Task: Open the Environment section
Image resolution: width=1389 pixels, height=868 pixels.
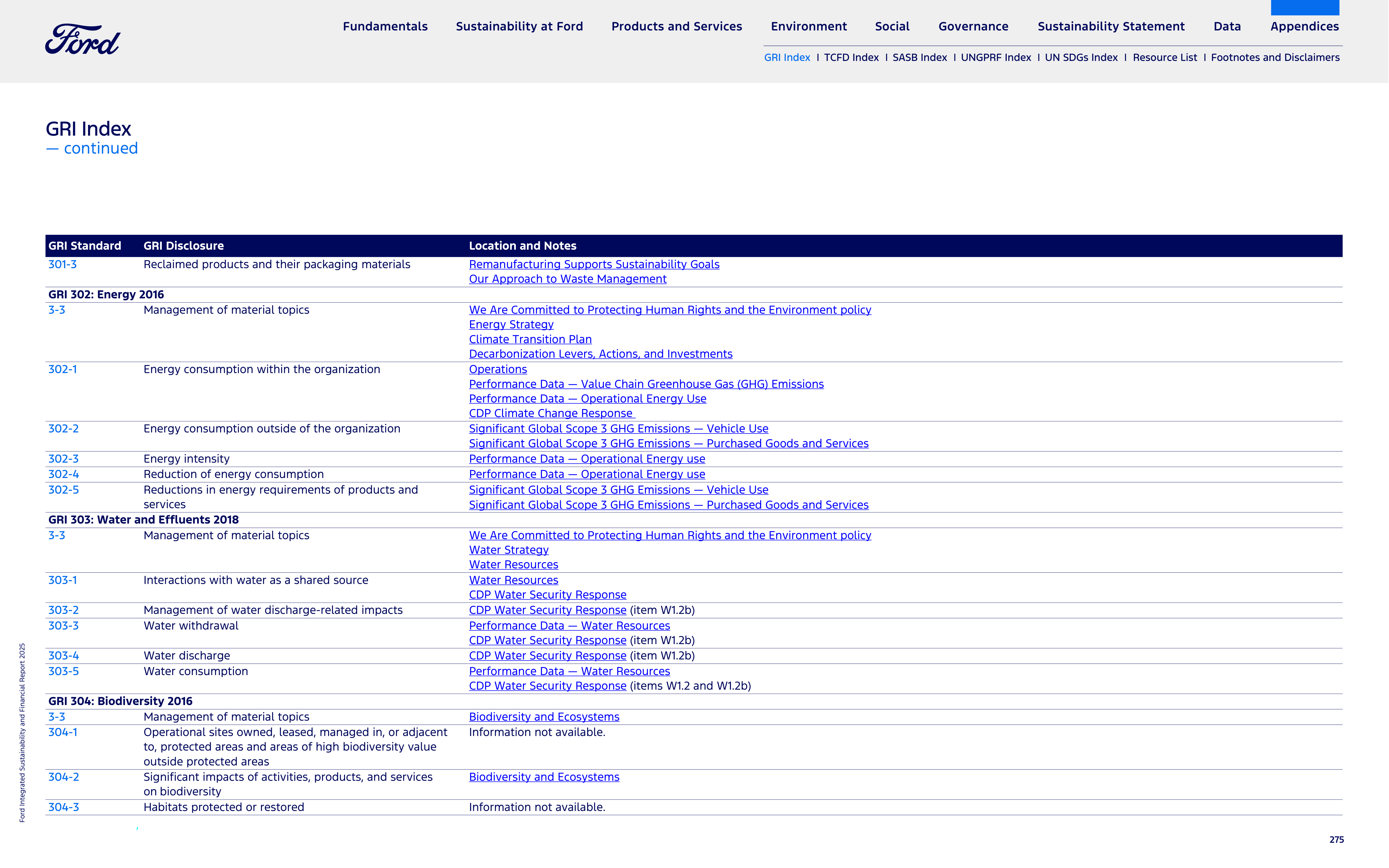Action: click(809, 26)
